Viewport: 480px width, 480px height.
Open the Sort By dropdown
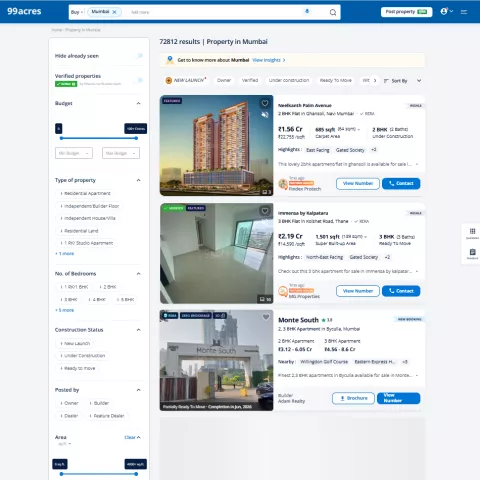tap(402, 81)
